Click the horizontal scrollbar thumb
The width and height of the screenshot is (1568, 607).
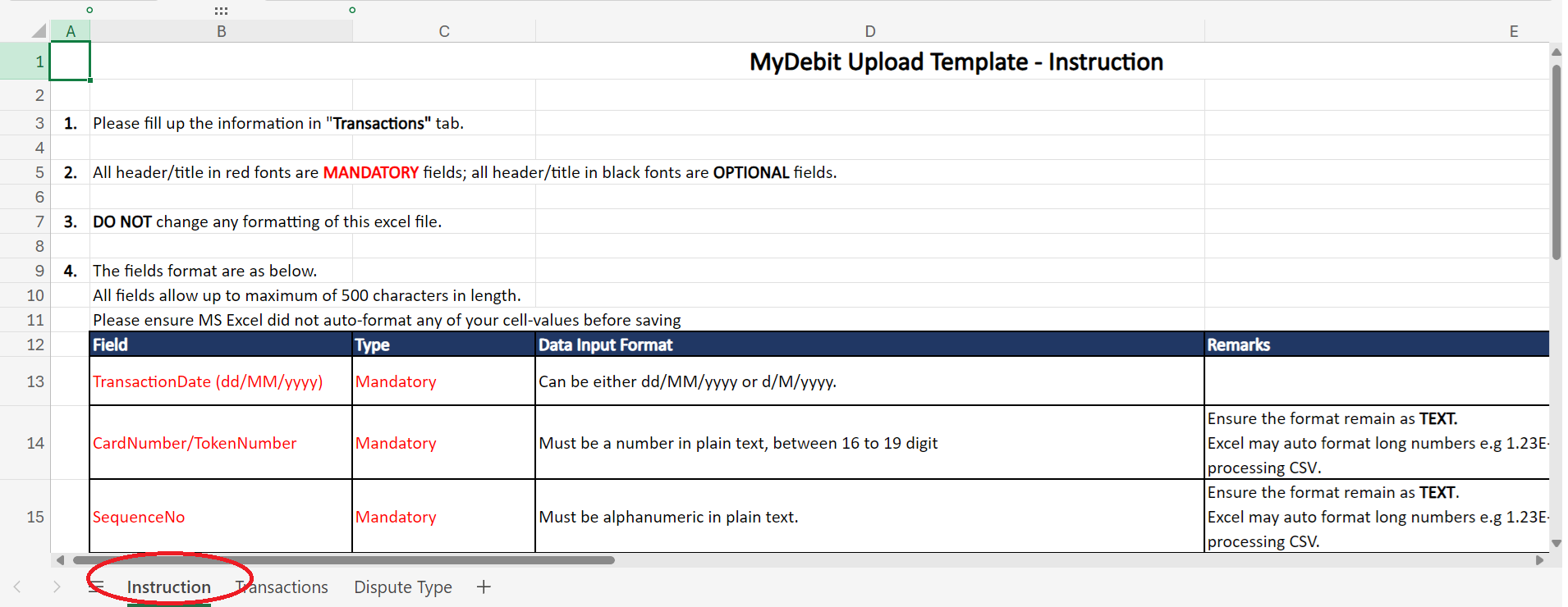coord(344,560)
